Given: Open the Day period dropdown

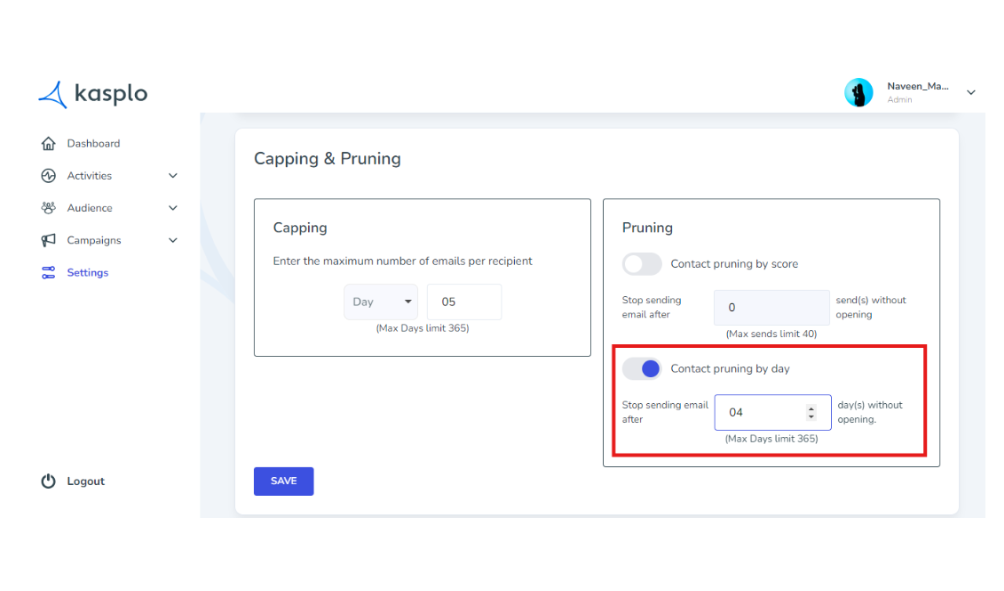Looking at the screenshot, I should click(x=381, y=302).
